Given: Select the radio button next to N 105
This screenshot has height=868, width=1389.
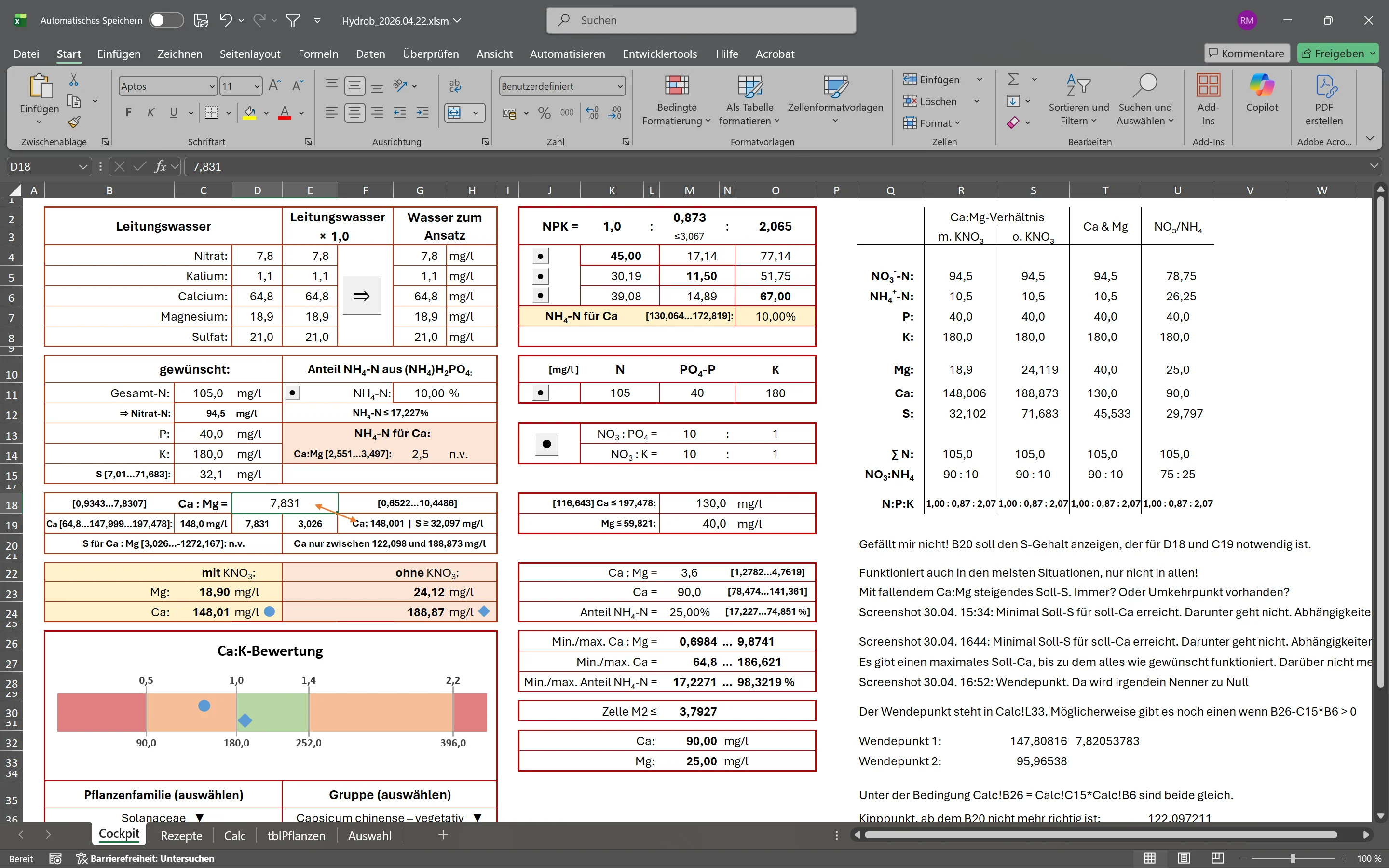Looking at the screenshot, I should click(x=540, y=393).
